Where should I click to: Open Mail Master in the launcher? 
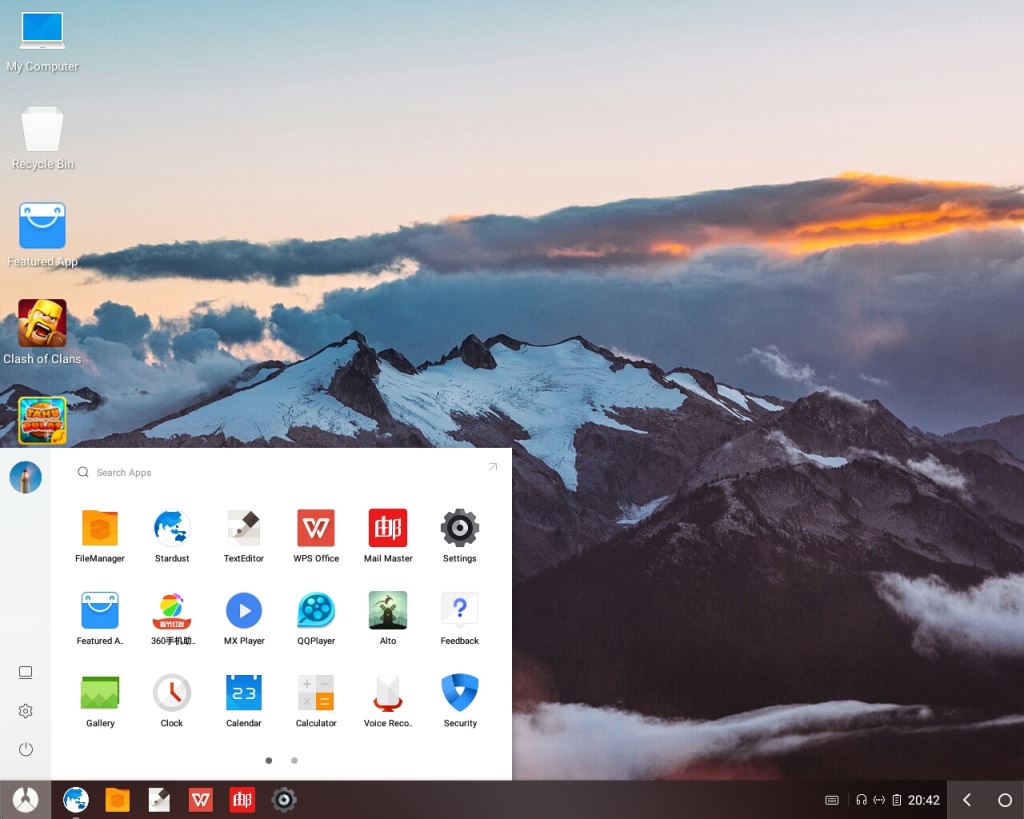(x=388, y=535)
